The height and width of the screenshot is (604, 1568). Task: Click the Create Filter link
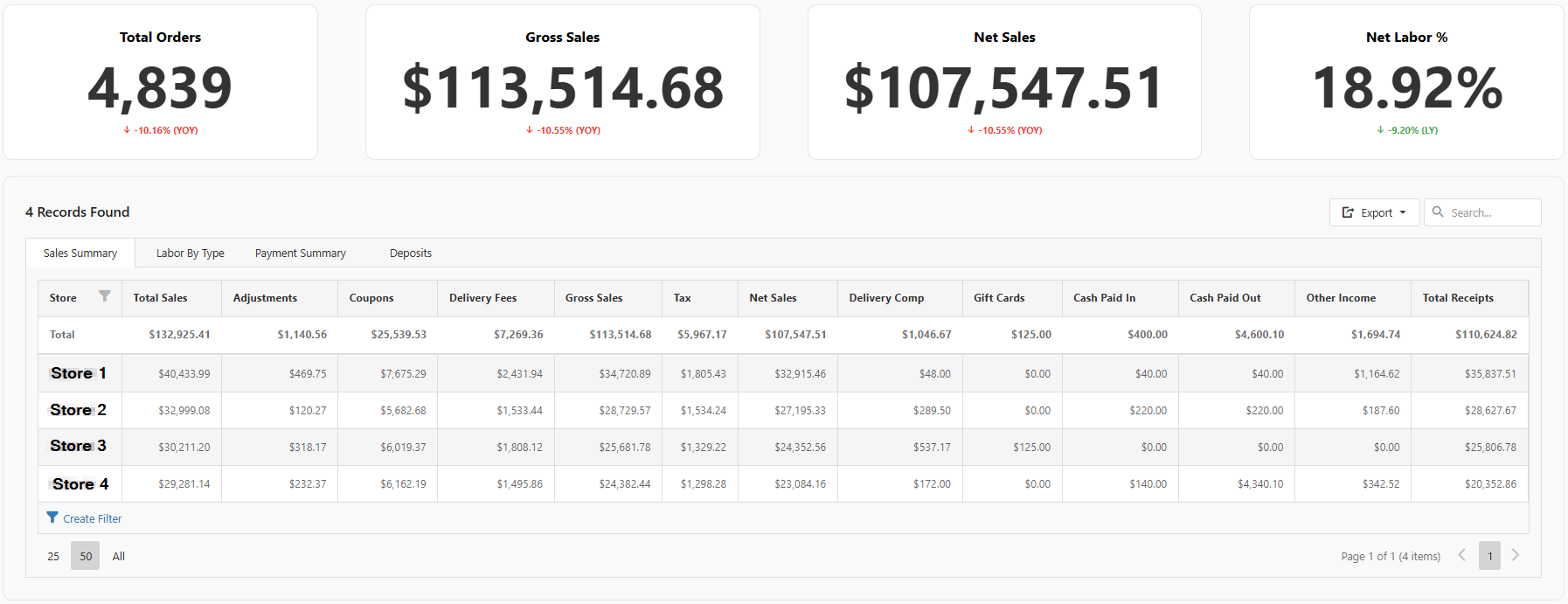click(x=93, y=518)
